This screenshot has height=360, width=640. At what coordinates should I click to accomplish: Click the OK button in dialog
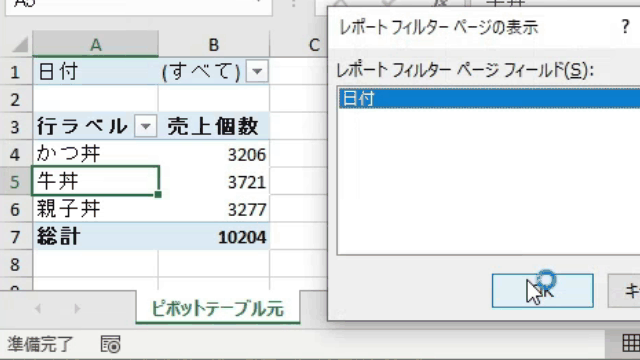pyautogui.click(x=542, y=291)
